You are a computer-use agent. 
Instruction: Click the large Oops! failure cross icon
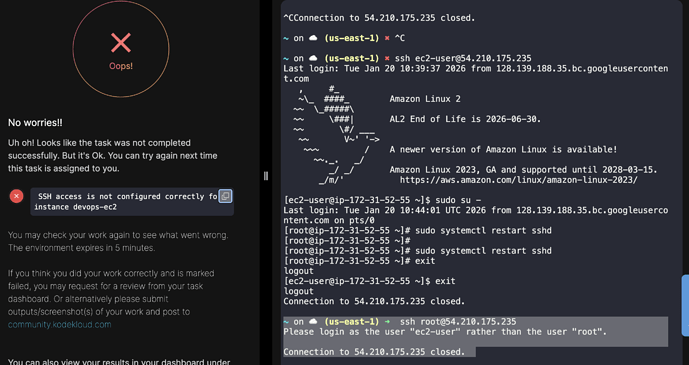tap(121, 43)
